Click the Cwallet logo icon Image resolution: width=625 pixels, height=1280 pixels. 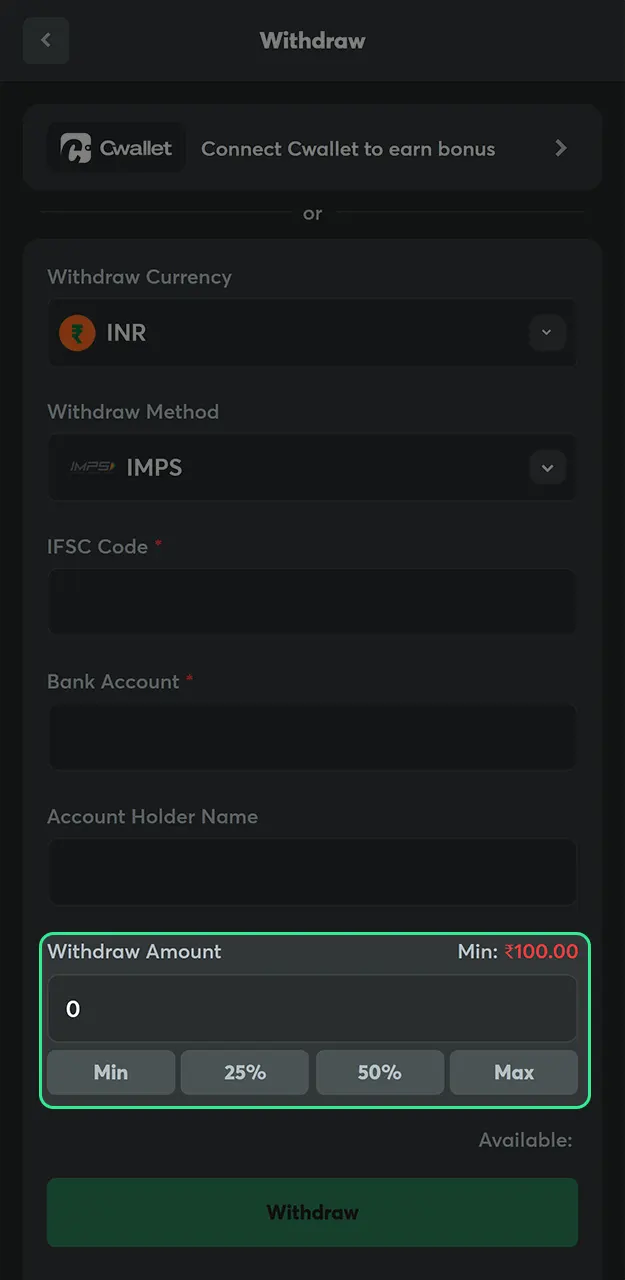75,147
